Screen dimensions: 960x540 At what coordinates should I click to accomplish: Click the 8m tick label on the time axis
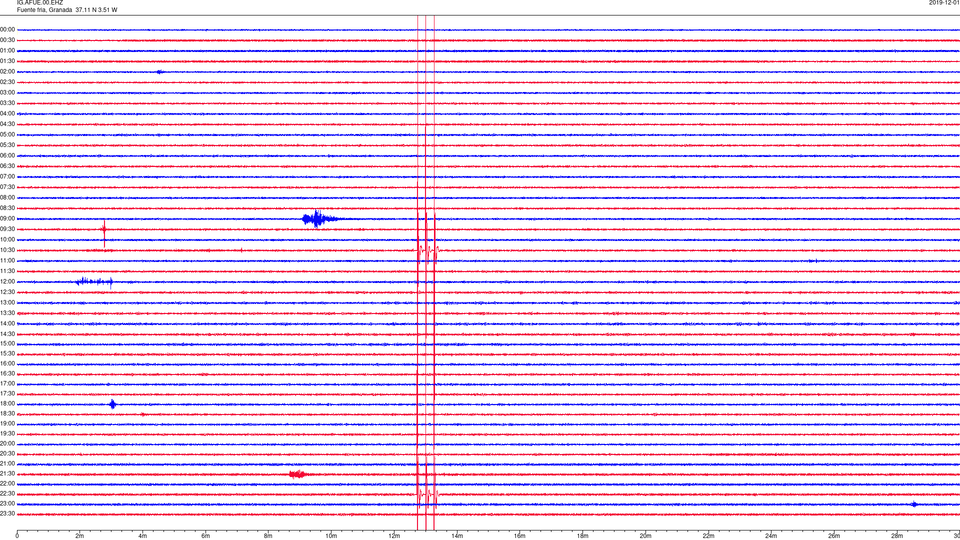268,536
